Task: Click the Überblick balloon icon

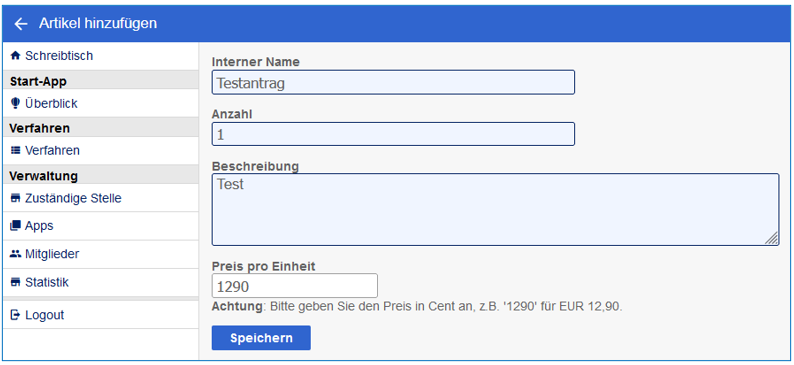Action: tap(15, 103)
